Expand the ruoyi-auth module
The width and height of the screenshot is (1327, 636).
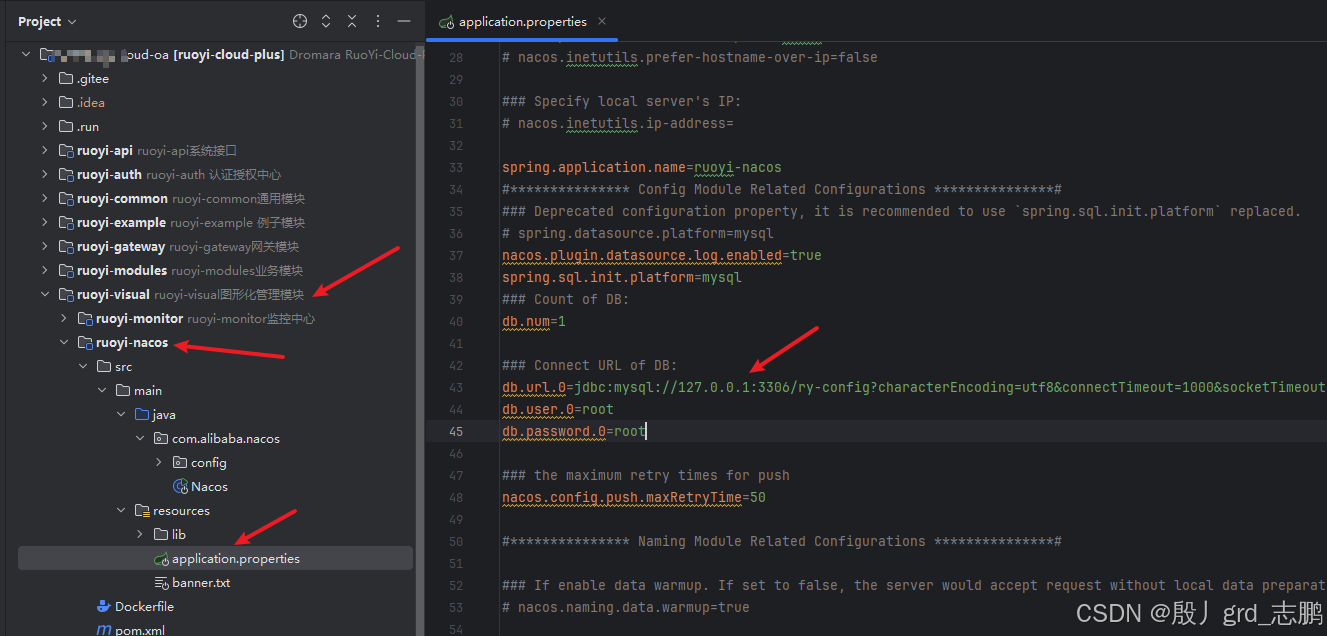pyautogui.click(x=45, y=174)
